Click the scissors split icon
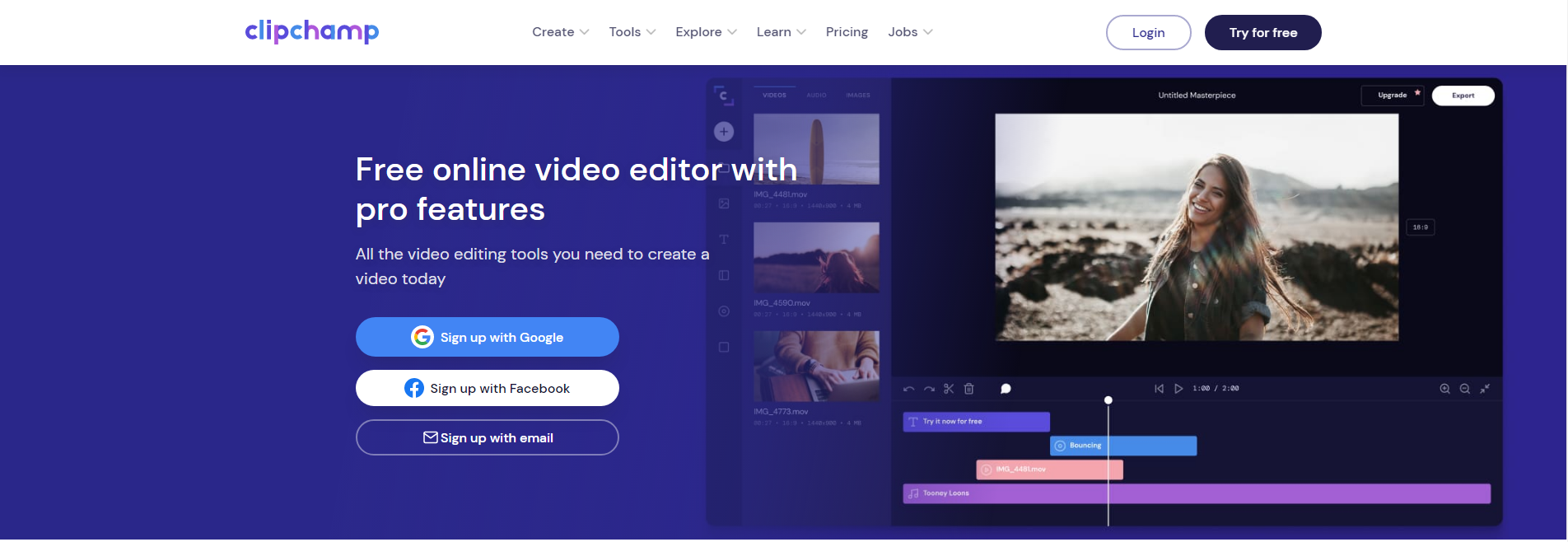This screenshot has width=1568, height=542. [x=949, y=389]
